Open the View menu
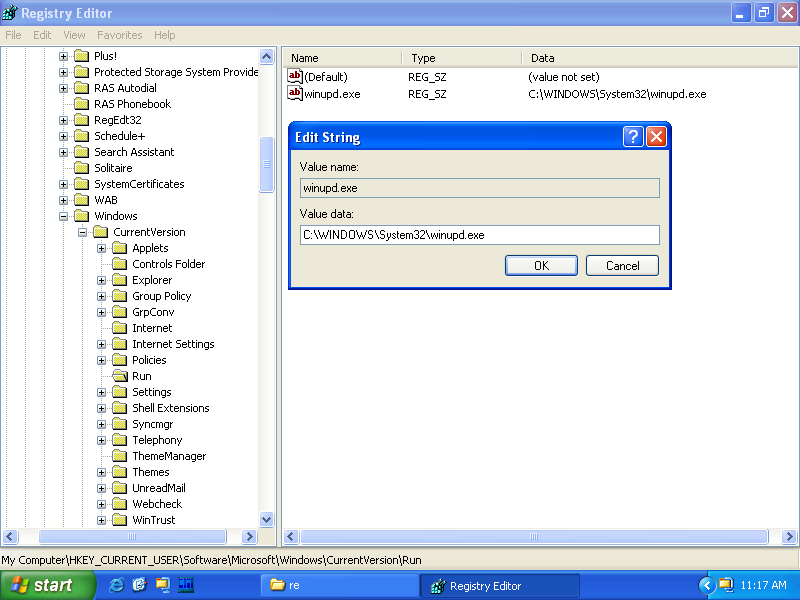The width and height of the screenshot is (800, 600). [x=74, y=35]
